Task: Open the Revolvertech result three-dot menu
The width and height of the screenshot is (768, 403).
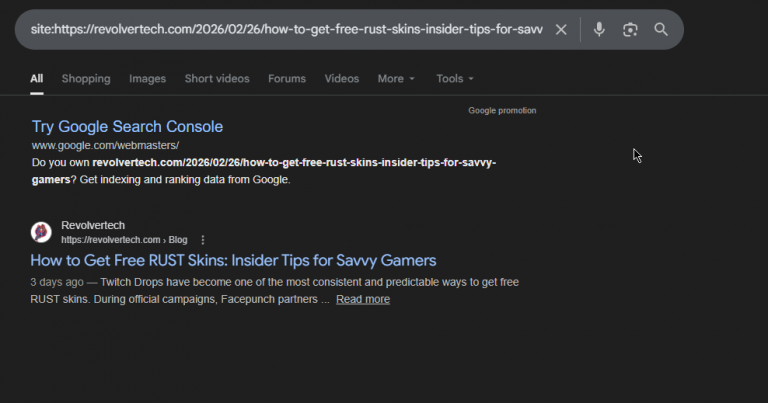Action: (203, 240)
